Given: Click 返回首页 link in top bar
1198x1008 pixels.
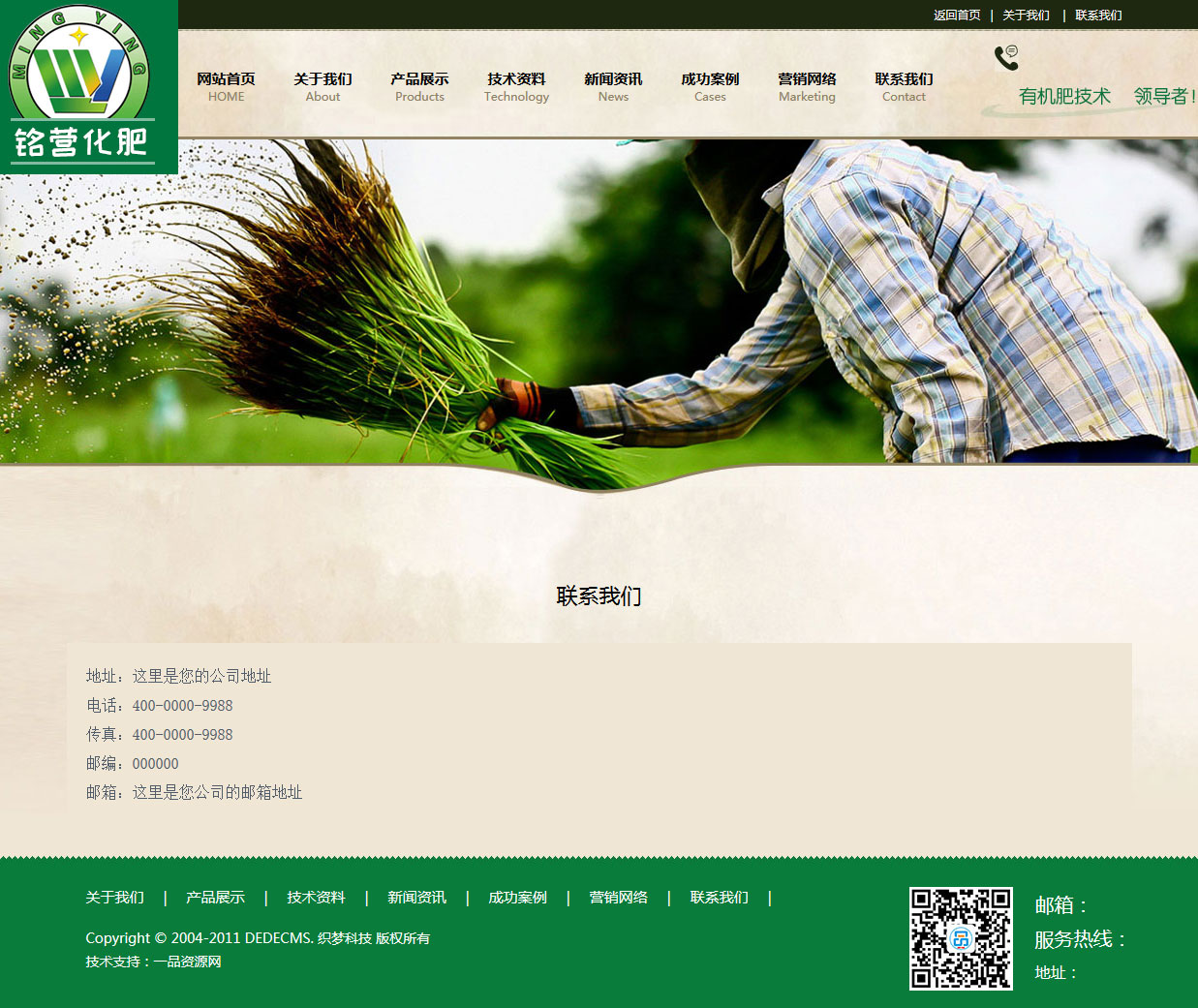Looking at the screenshot, I should (957, 15).
